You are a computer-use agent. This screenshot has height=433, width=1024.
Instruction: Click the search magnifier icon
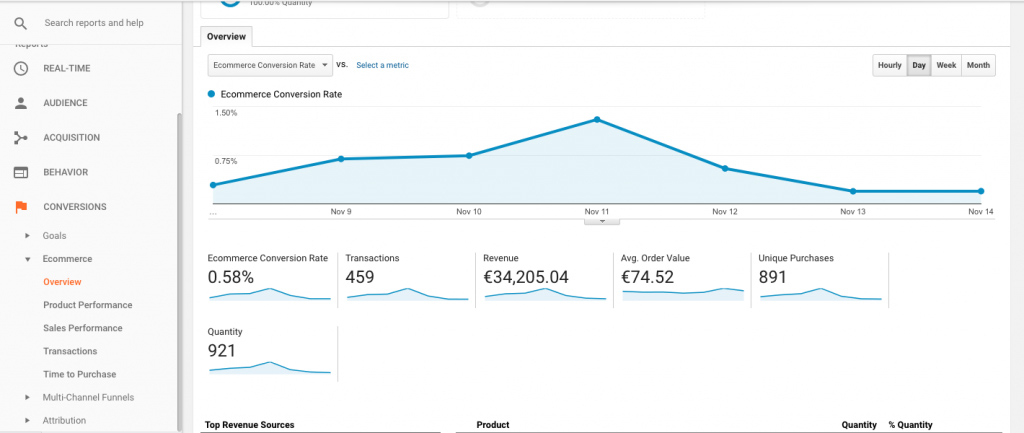coord(21,24)
